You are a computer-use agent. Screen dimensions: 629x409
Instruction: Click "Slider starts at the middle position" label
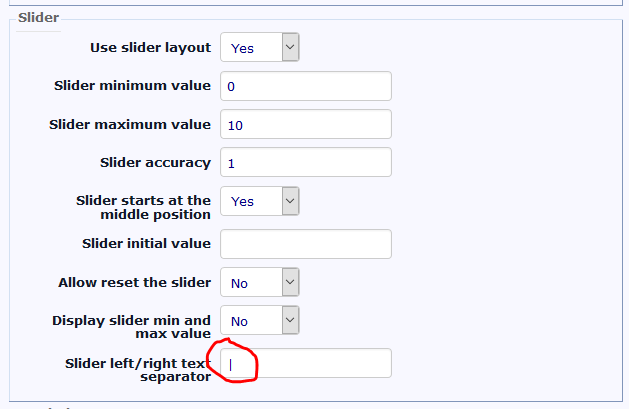click(143, 207)
